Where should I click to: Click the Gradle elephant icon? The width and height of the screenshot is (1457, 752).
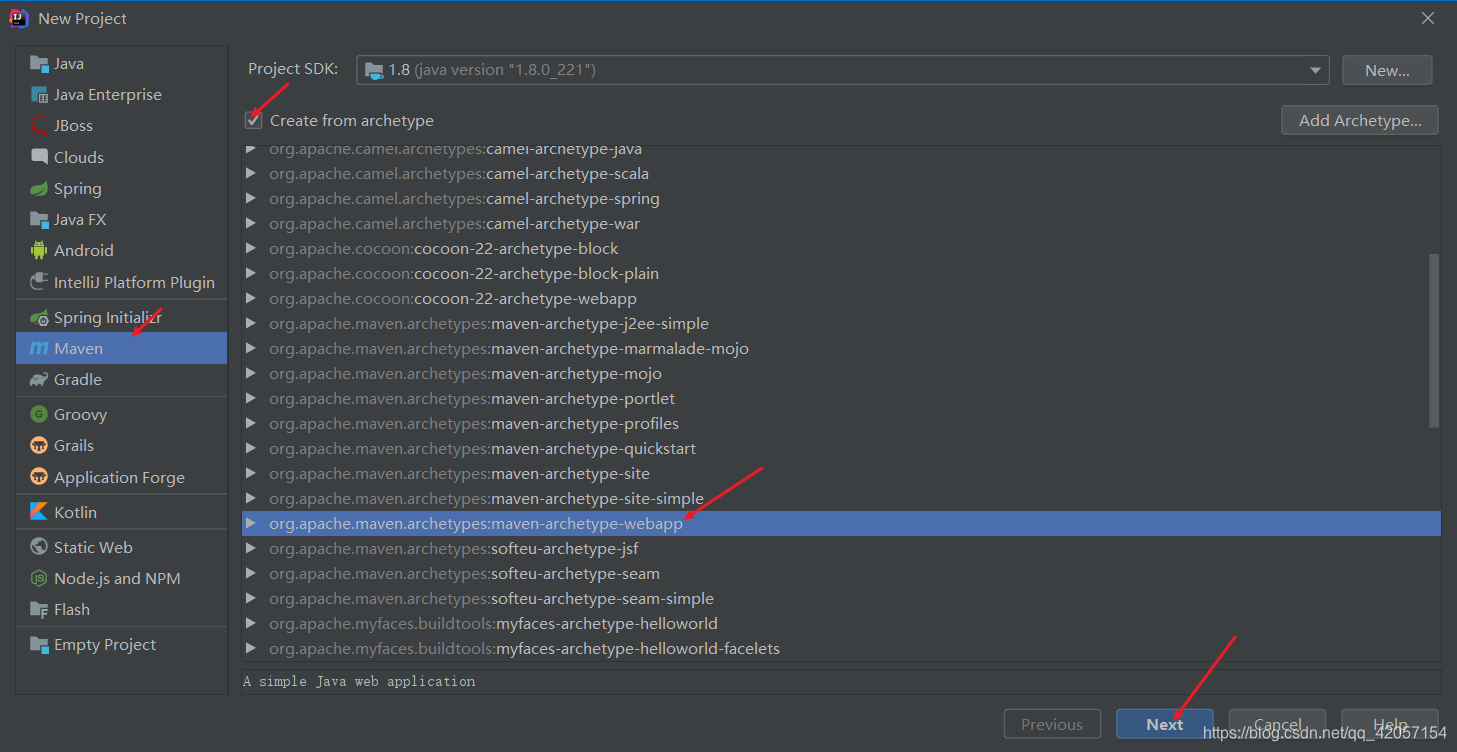[39, 380]
